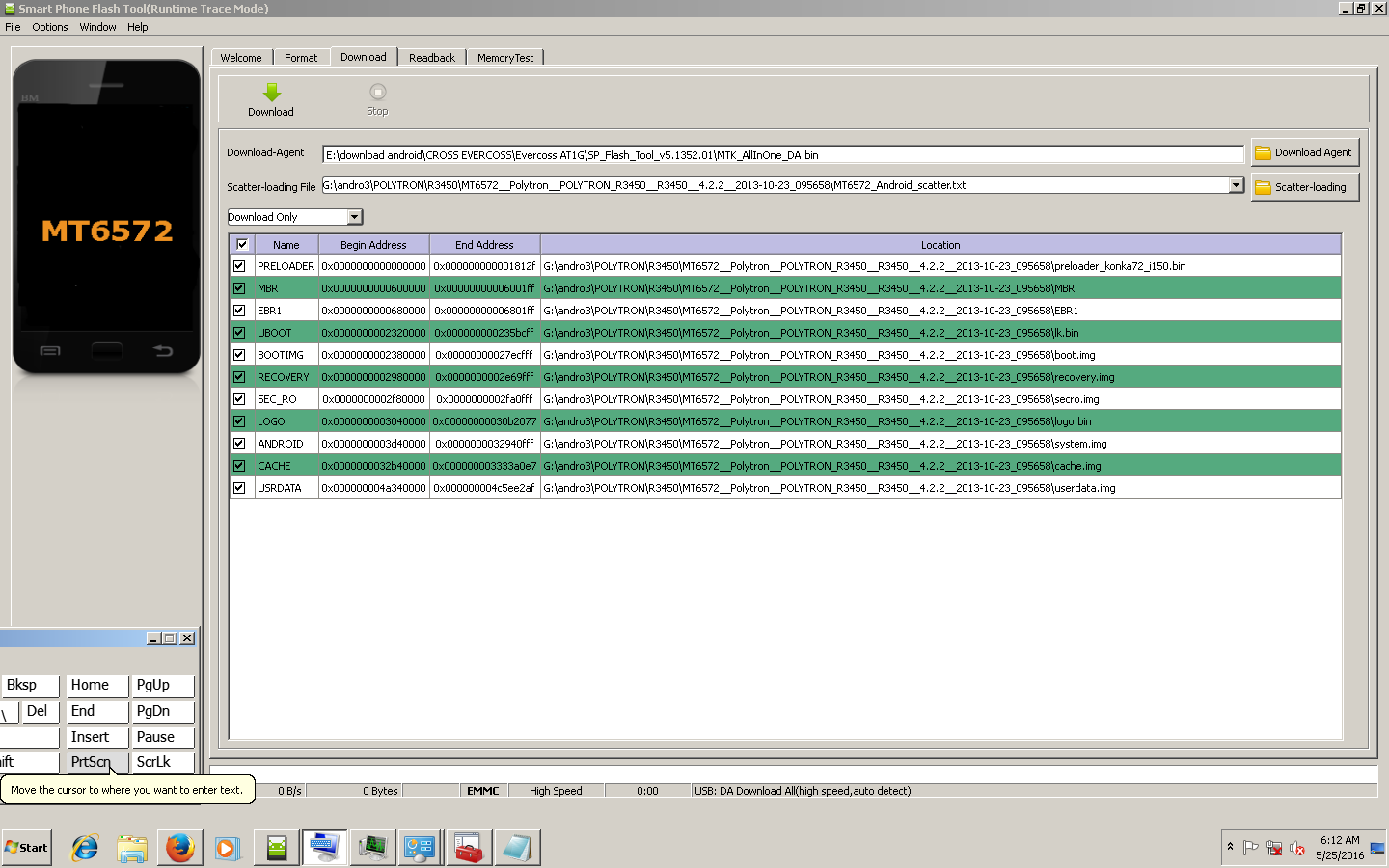Select the On-Screen Keyboard taskbar icon
Screen dimensions: 1389x868
coord(324,848)
